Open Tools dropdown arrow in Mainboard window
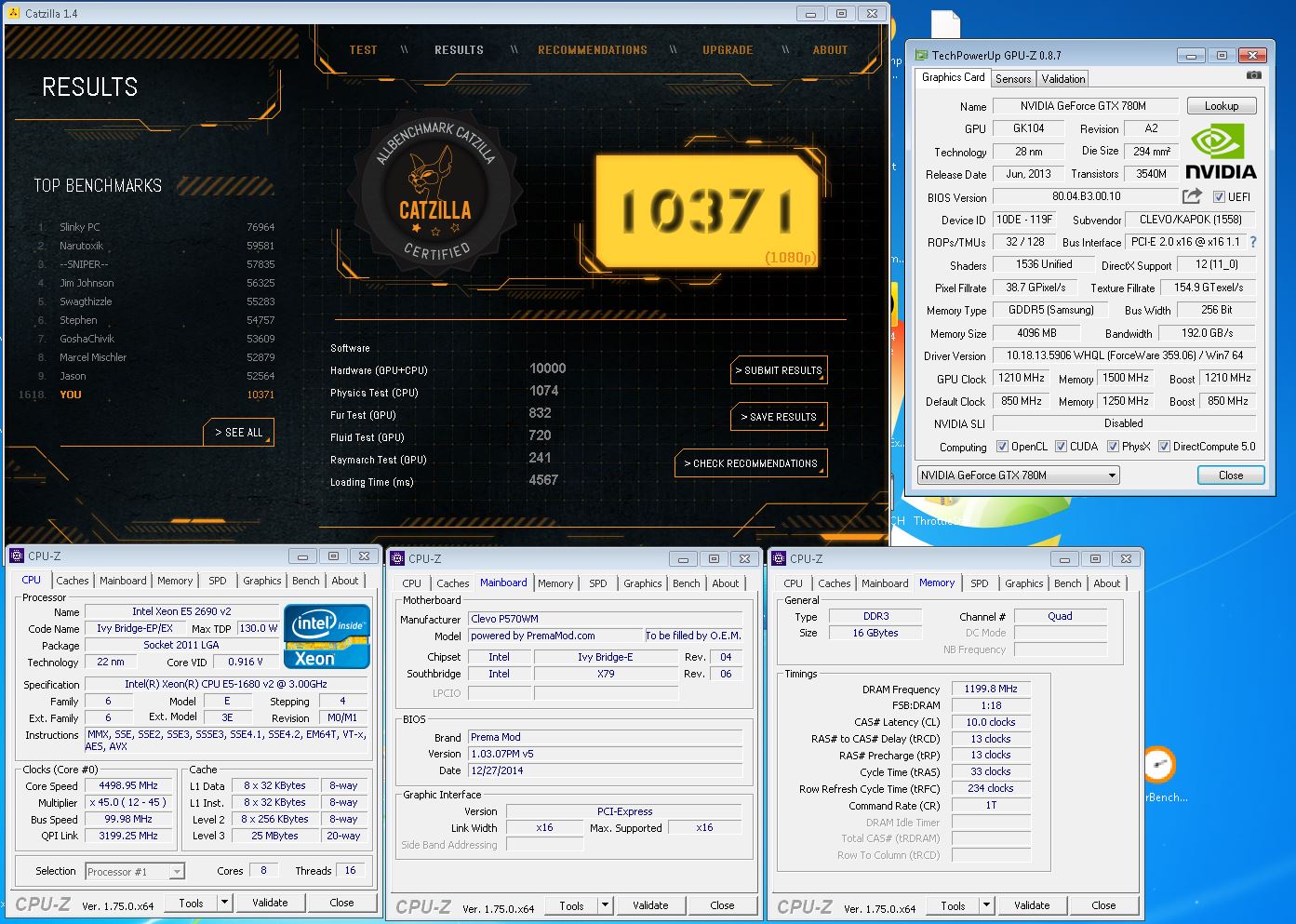 605,905
